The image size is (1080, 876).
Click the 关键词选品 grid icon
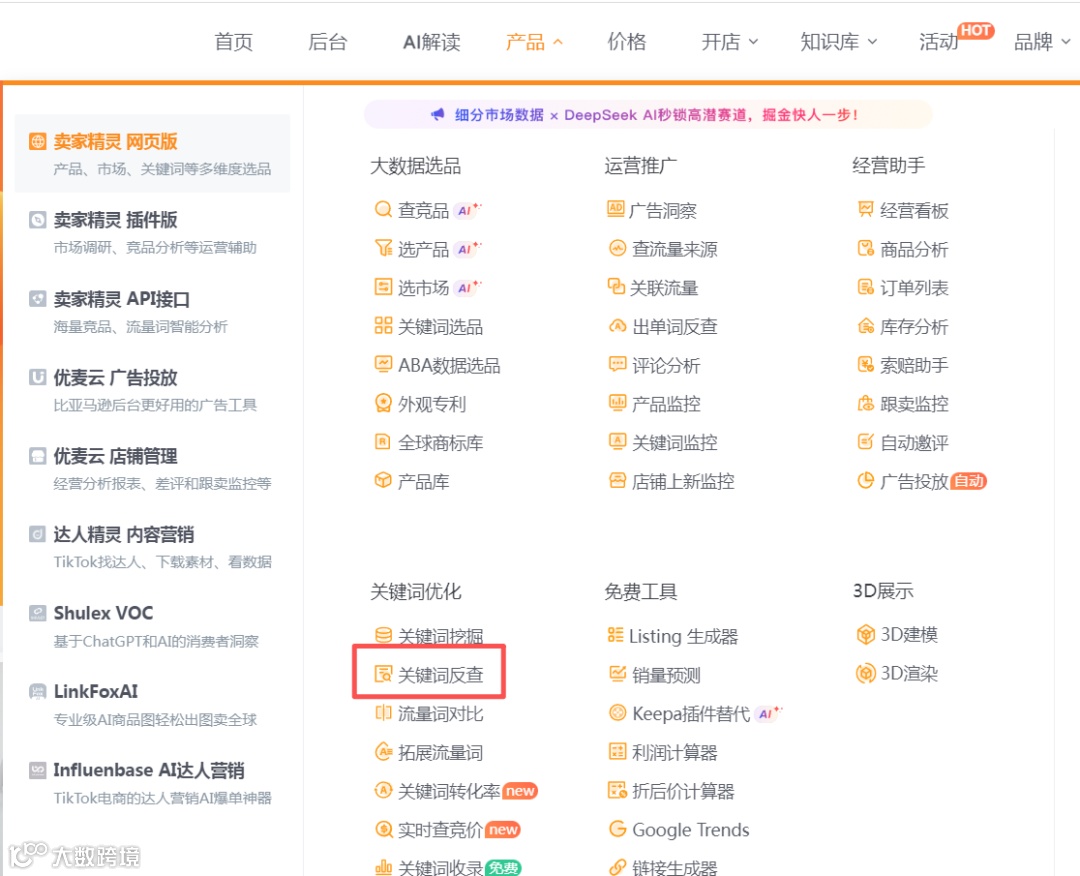[383, 325]
